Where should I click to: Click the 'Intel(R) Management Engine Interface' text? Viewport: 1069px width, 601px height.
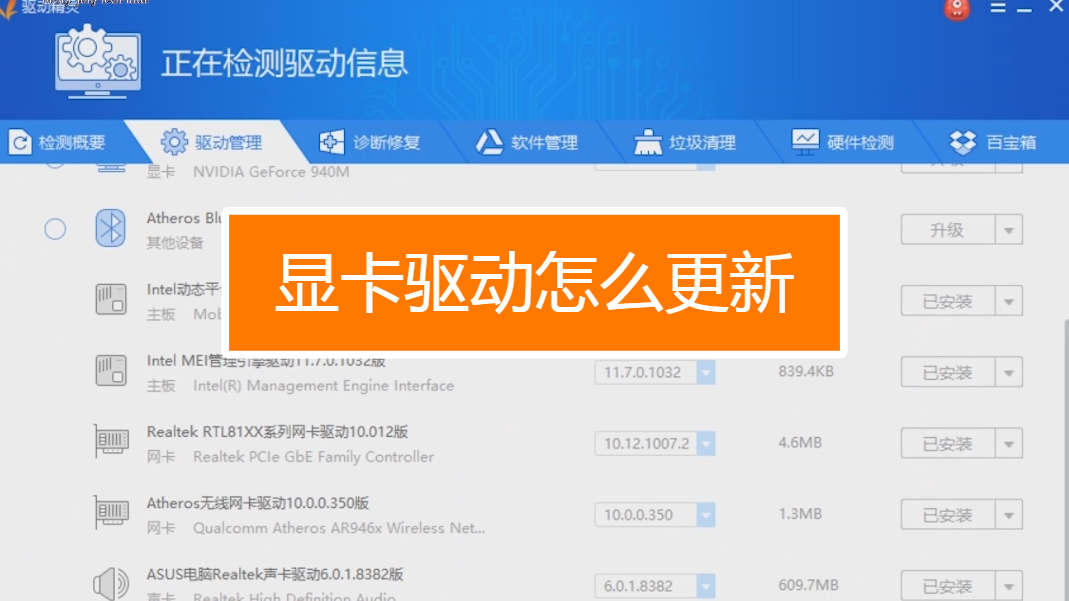[x=323, y=386]
